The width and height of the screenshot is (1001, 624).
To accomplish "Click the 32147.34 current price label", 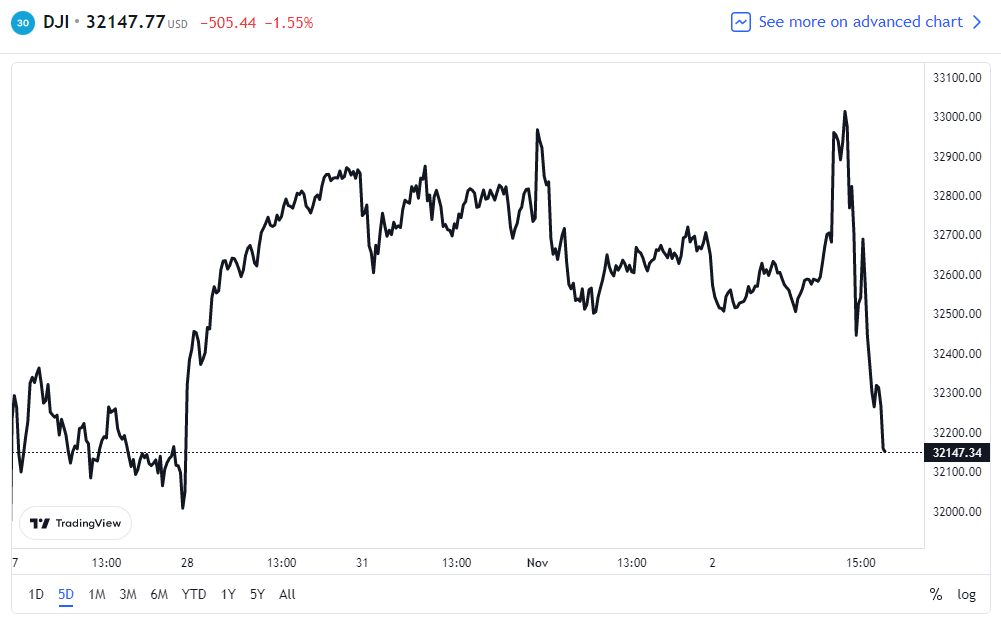I will (958, 453).
